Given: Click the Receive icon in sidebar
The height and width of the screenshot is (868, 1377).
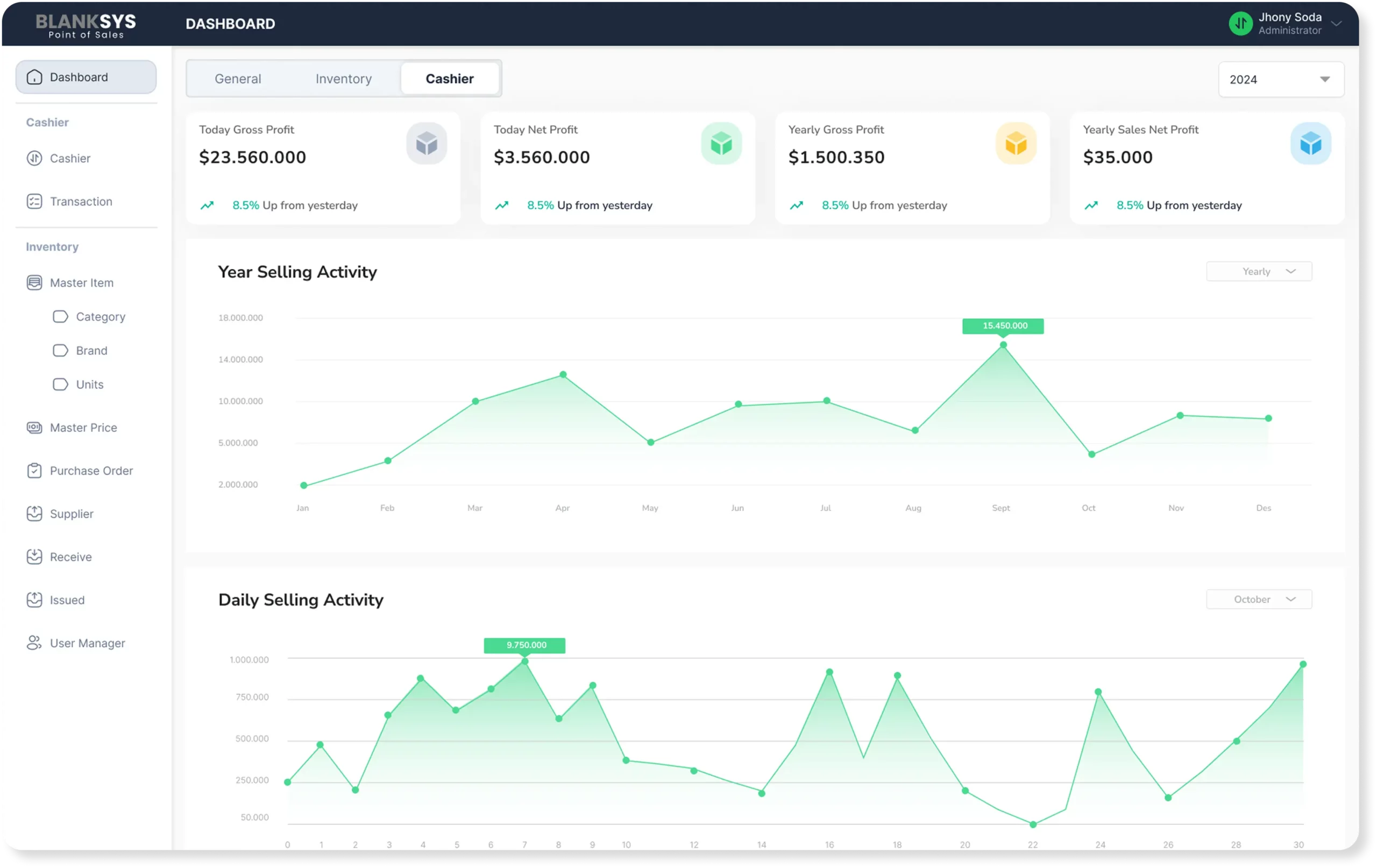Looking at the screenshot, I should pos(34,557).
